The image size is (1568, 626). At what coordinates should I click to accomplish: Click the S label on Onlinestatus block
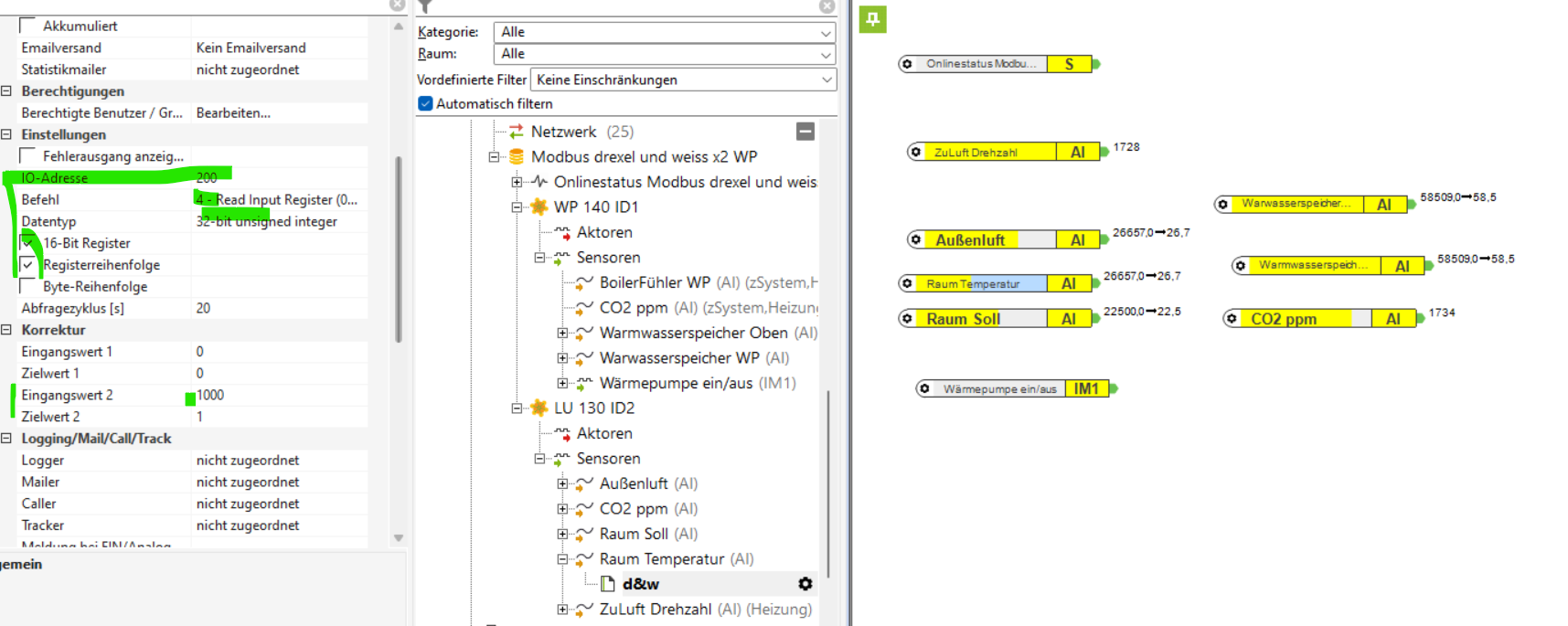[x=1069, y=64]
